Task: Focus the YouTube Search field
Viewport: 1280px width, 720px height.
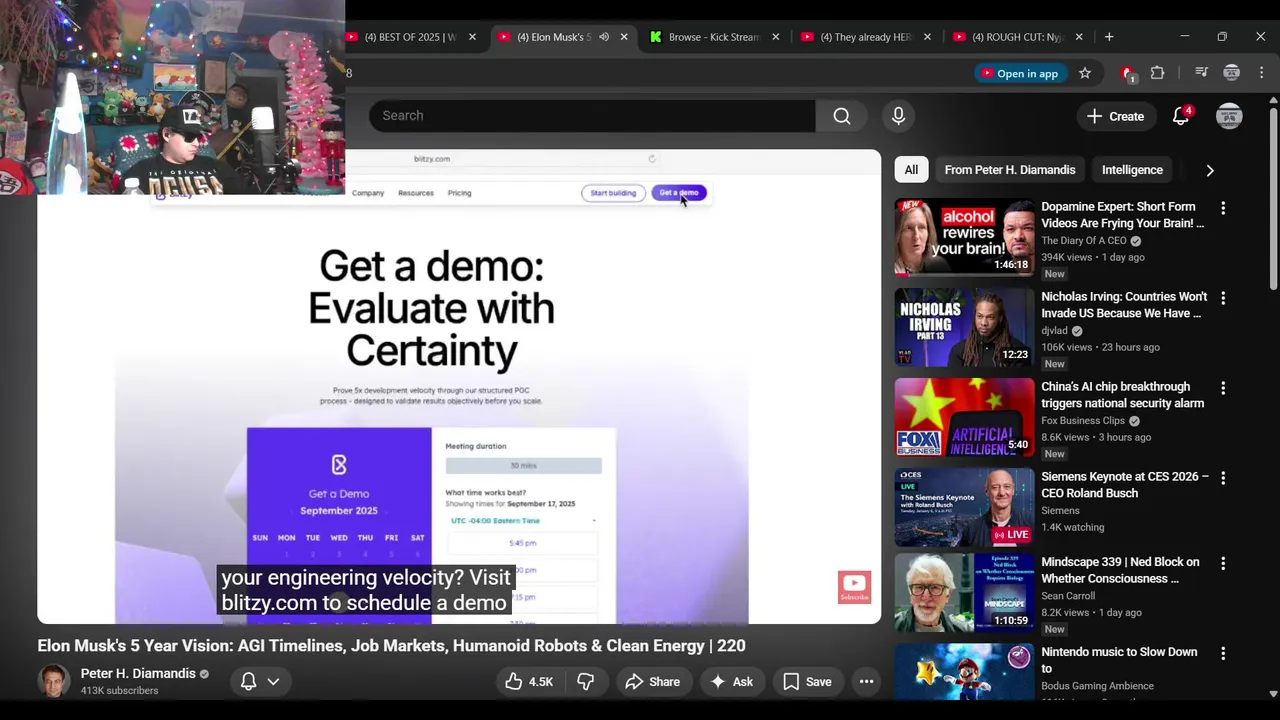Action: 592,116
